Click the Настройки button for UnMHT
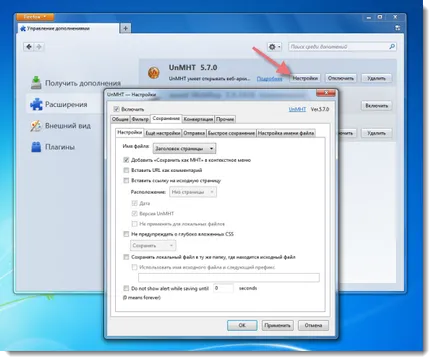 point(305,78)
